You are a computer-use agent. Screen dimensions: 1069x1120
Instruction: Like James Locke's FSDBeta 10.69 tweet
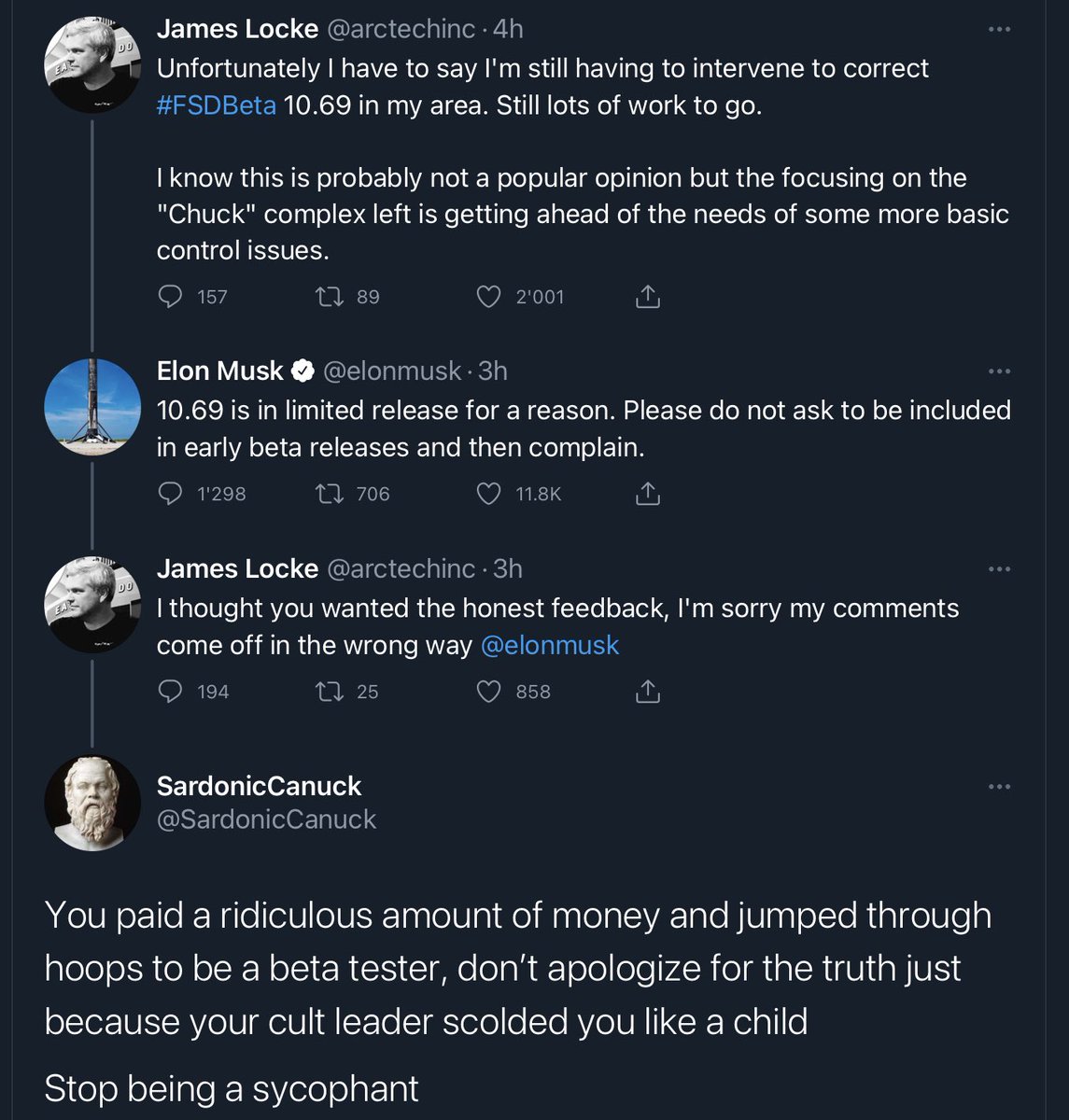(488, 297)
